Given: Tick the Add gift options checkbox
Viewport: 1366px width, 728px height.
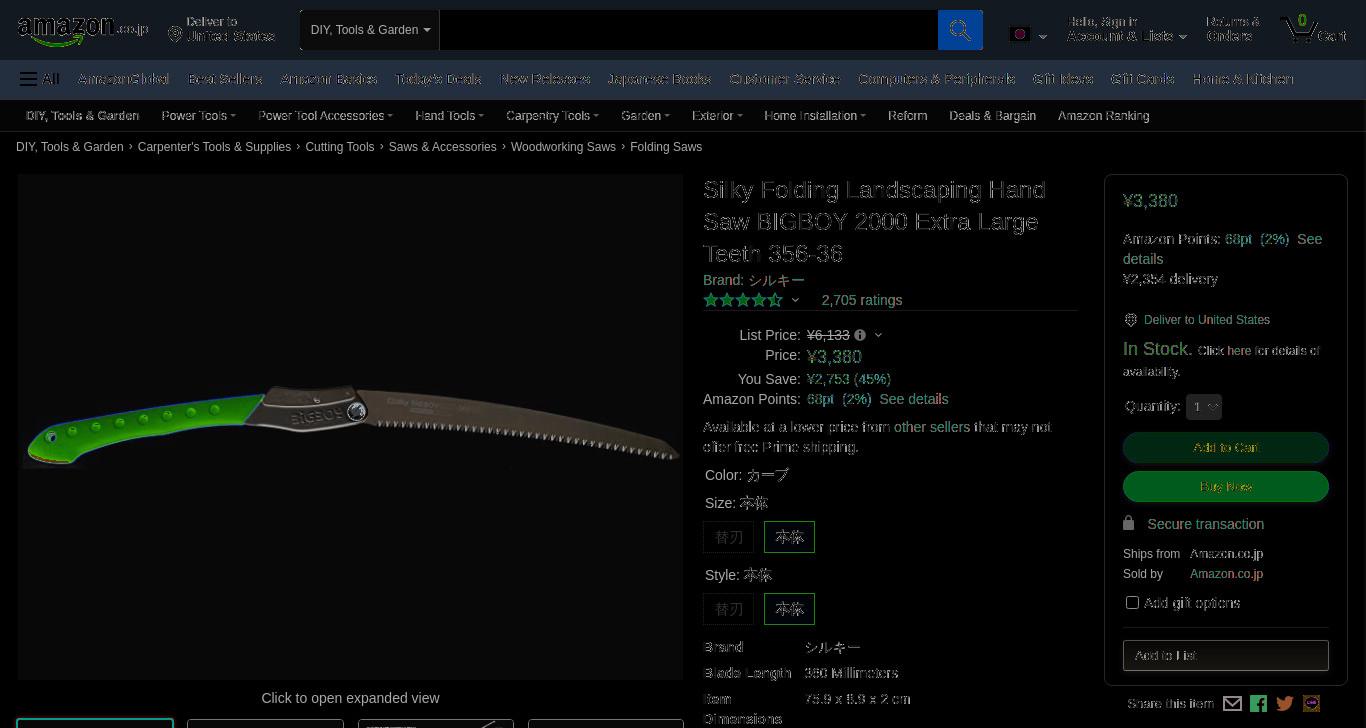Looking at the screenshot, I should [x=1132, y=603].
